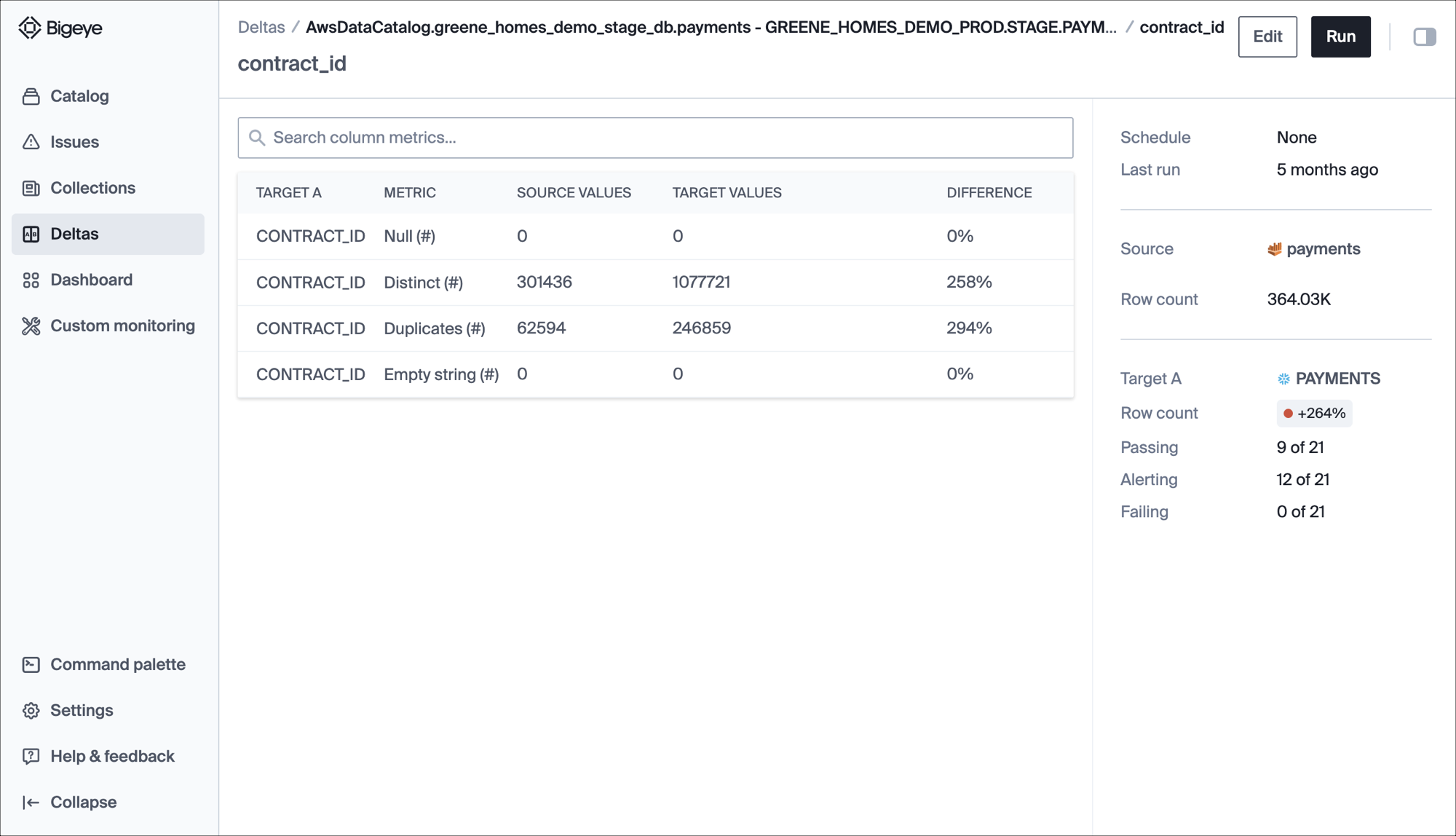The image size is (1456, 836).
Task: Click the Bigeye logo icon
Action: pos(30,28)
